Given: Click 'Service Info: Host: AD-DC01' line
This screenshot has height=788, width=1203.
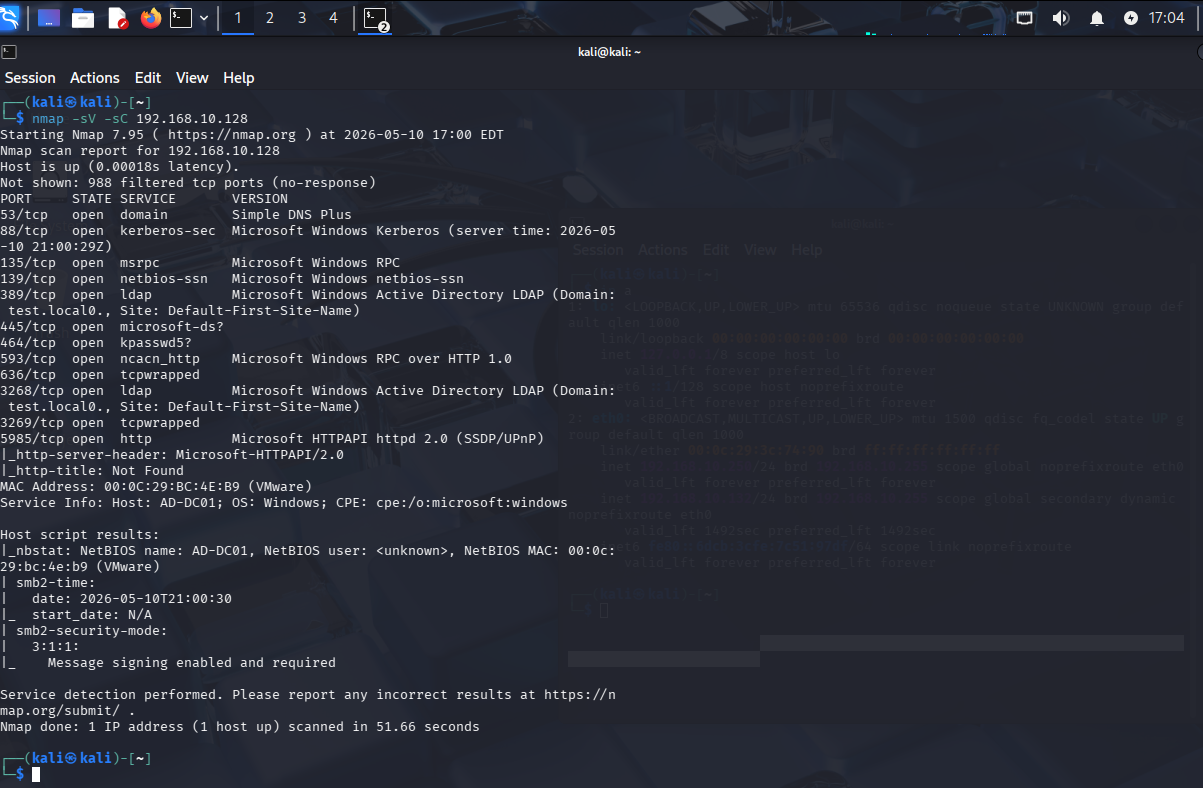Looking at the screenshot, I should tap(284, 503).
